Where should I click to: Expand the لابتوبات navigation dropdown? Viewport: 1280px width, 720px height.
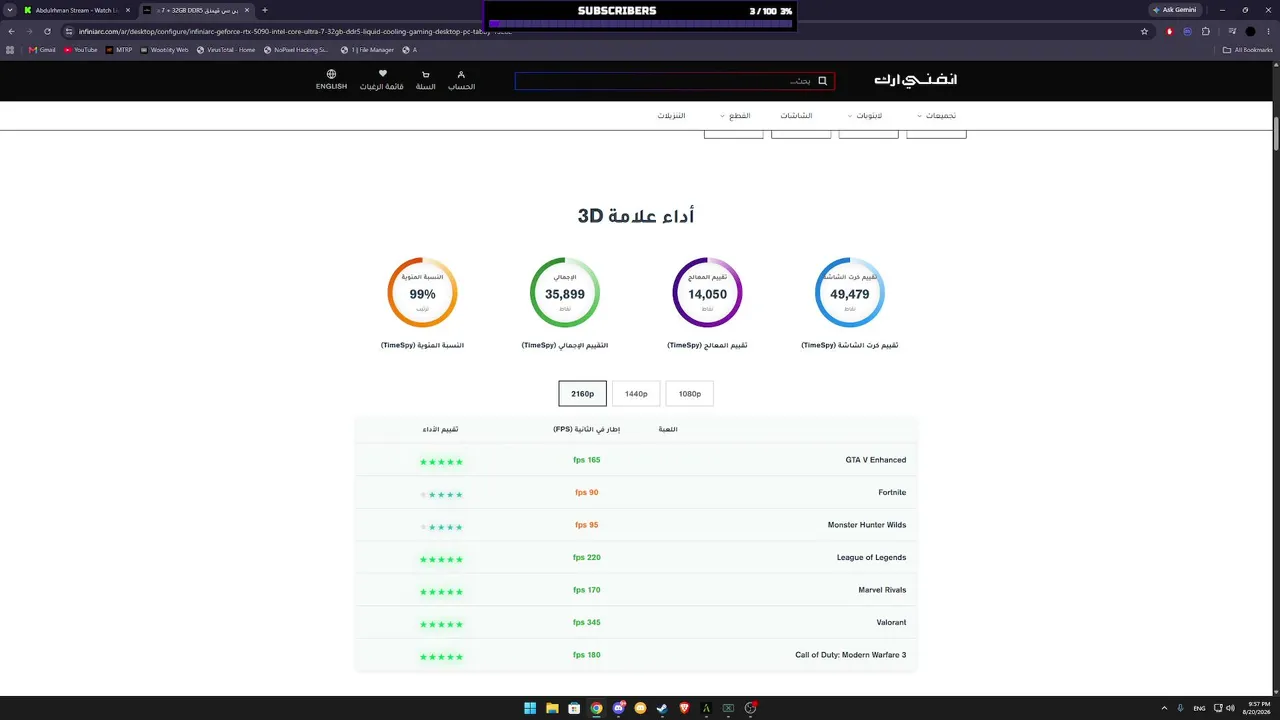point(865,116)
